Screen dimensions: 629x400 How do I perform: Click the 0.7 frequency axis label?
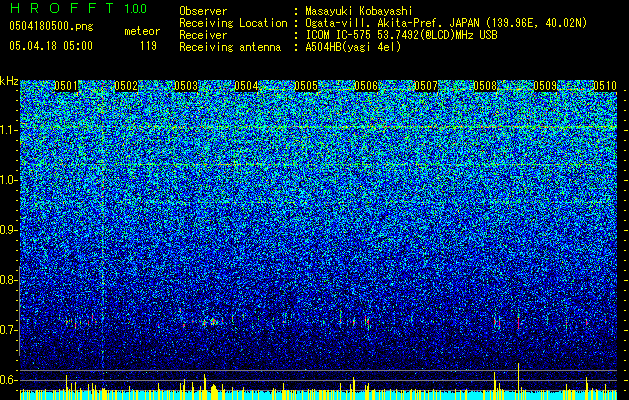(x=8, y=330)
